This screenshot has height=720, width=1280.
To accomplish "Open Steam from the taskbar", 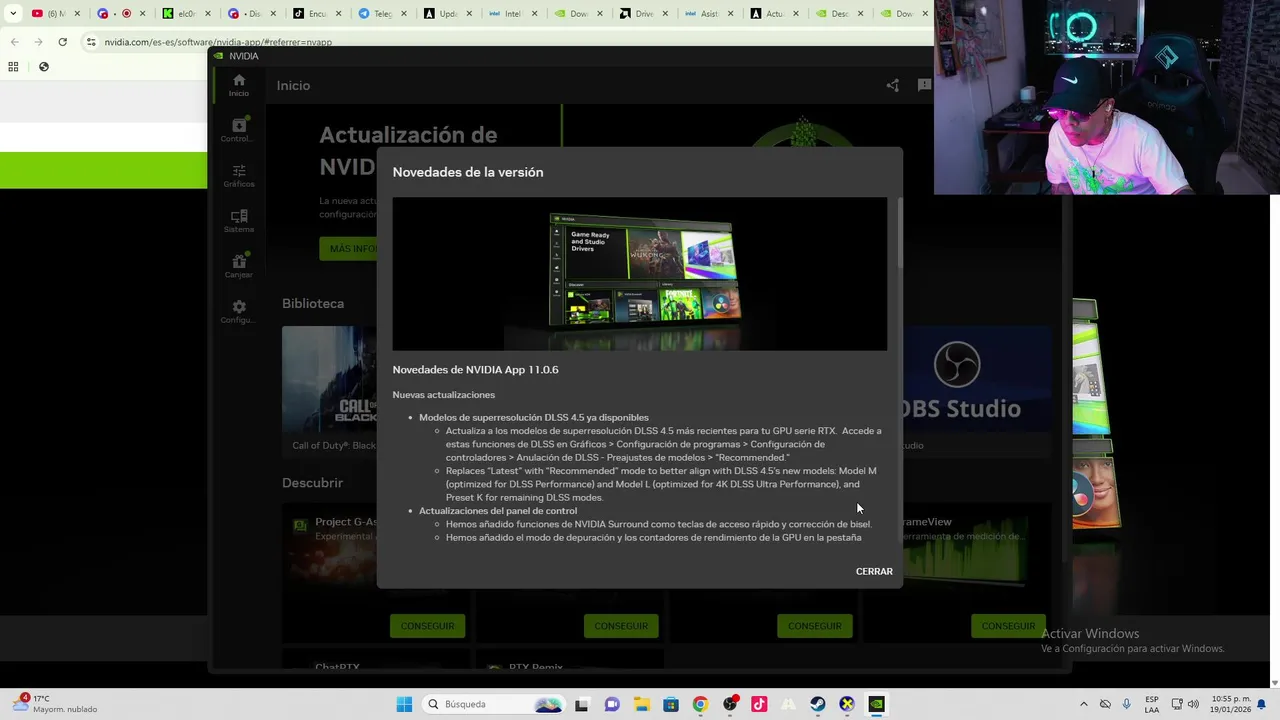I will [817, 704].
